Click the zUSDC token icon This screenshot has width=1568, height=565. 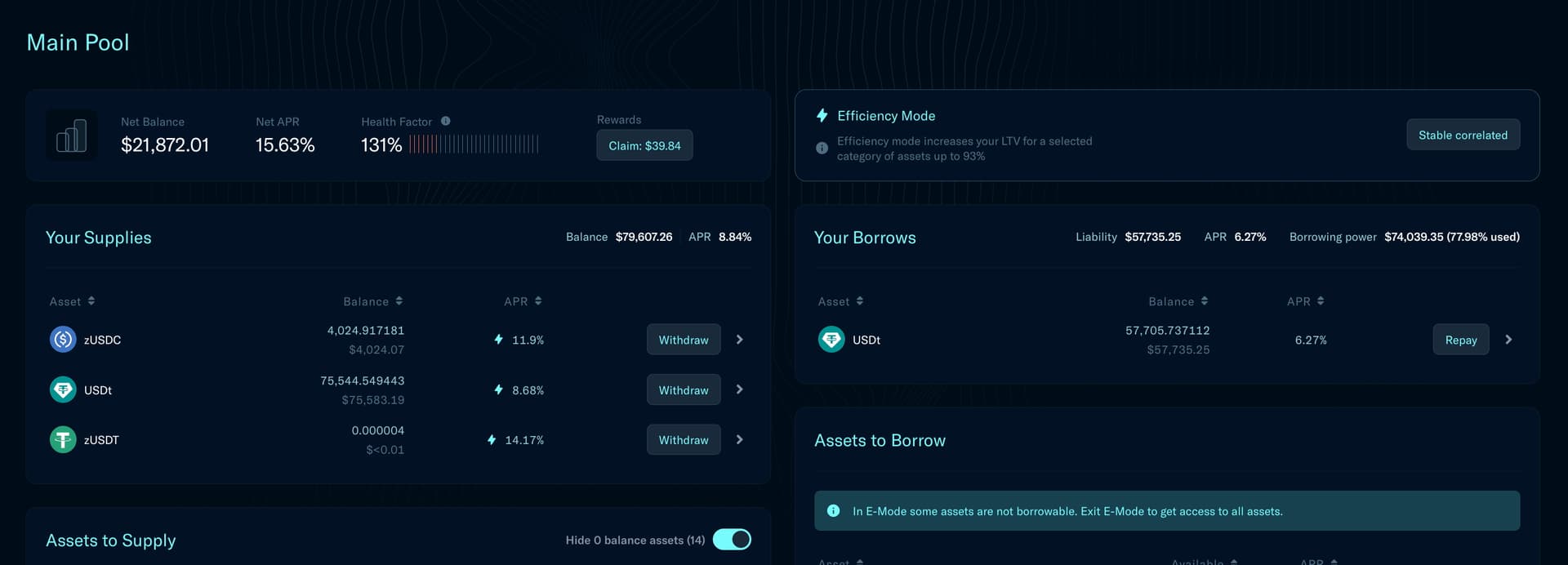[x=63, y=340]
